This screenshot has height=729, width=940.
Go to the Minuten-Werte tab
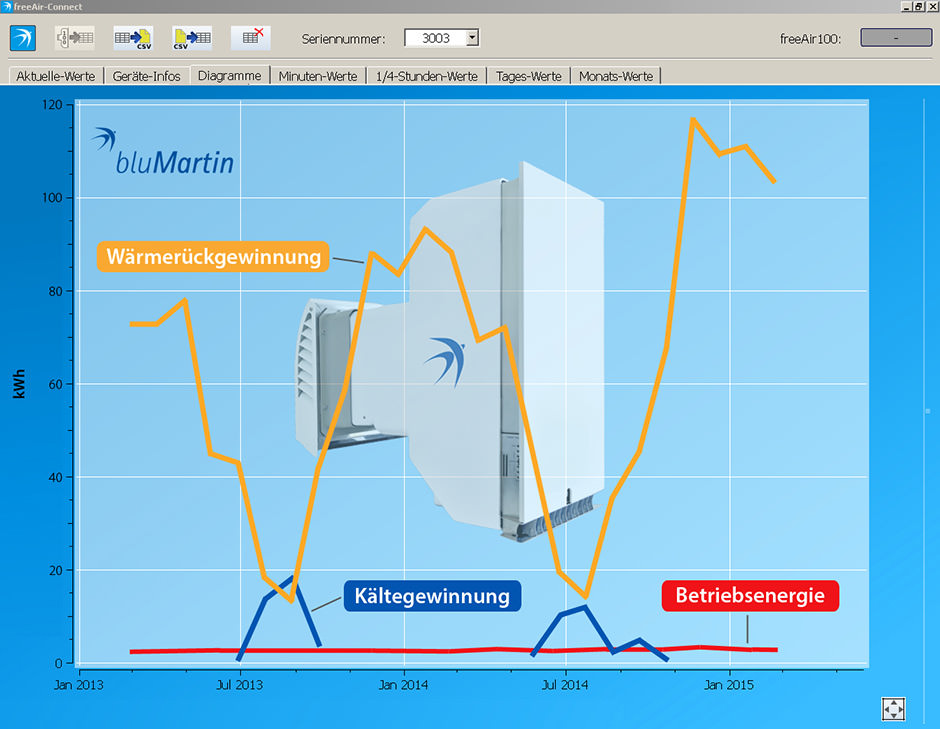[x=318, y=76]
